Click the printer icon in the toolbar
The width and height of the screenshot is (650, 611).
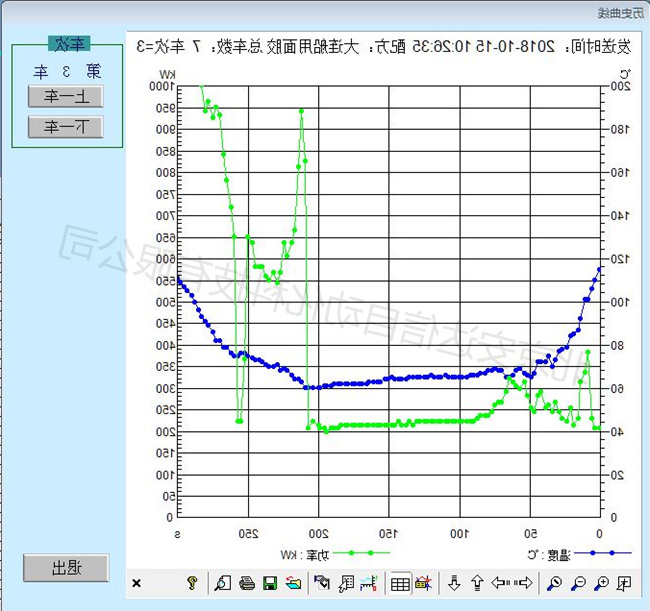[247, 583]
